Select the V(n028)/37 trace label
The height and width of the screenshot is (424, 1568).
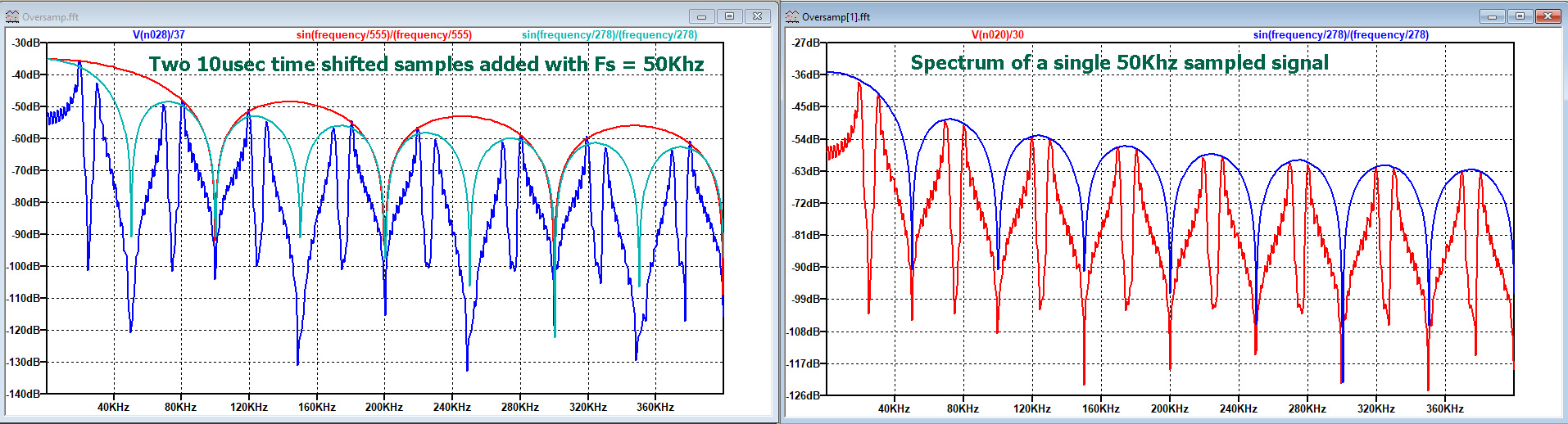point(159,34)
